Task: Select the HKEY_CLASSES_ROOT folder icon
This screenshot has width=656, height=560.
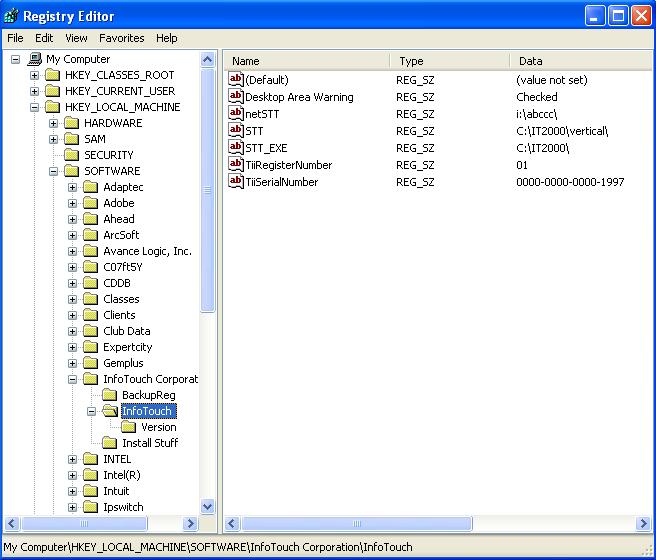Action: click(52, 75)
